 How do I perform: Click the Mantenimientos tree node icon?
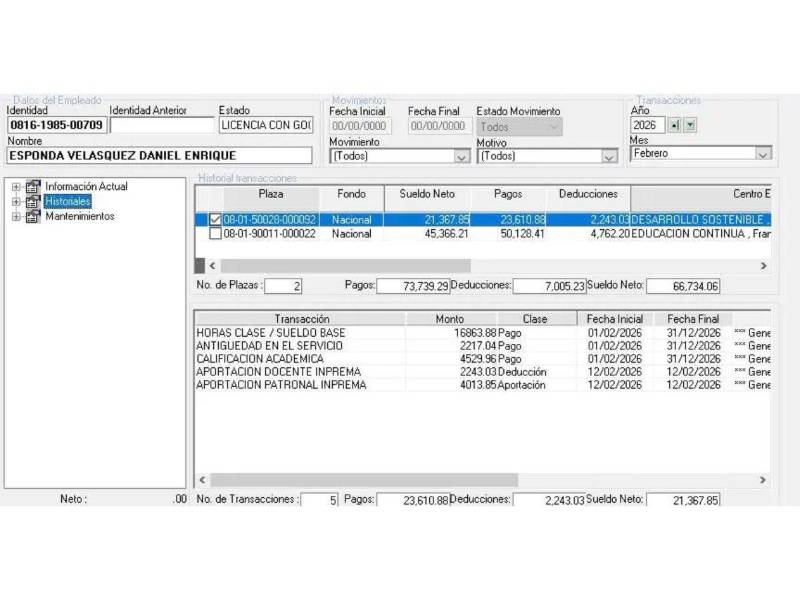click(x=33, y=216)
